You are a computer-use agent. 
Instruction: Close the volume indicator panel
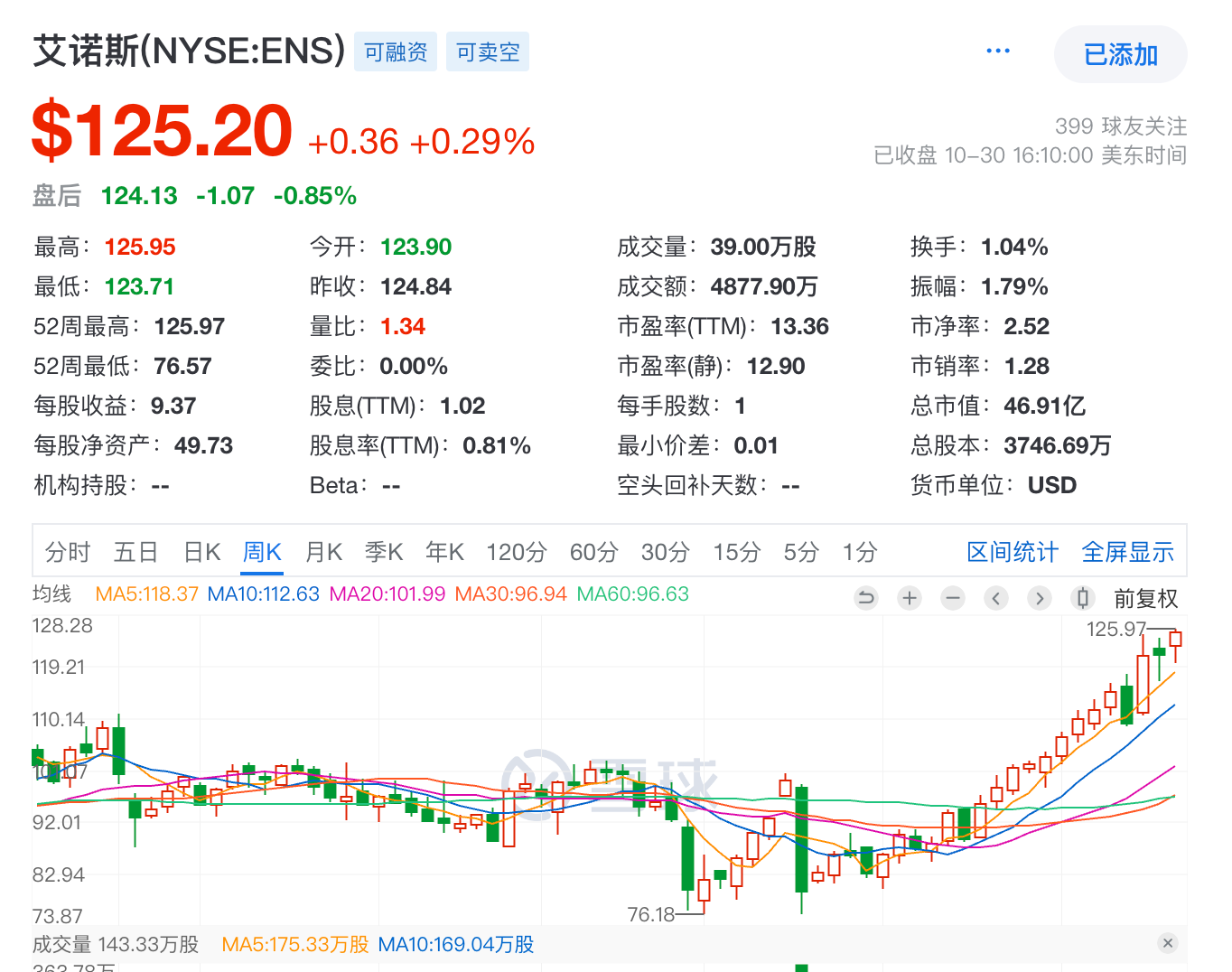[x=1168, y=943]
